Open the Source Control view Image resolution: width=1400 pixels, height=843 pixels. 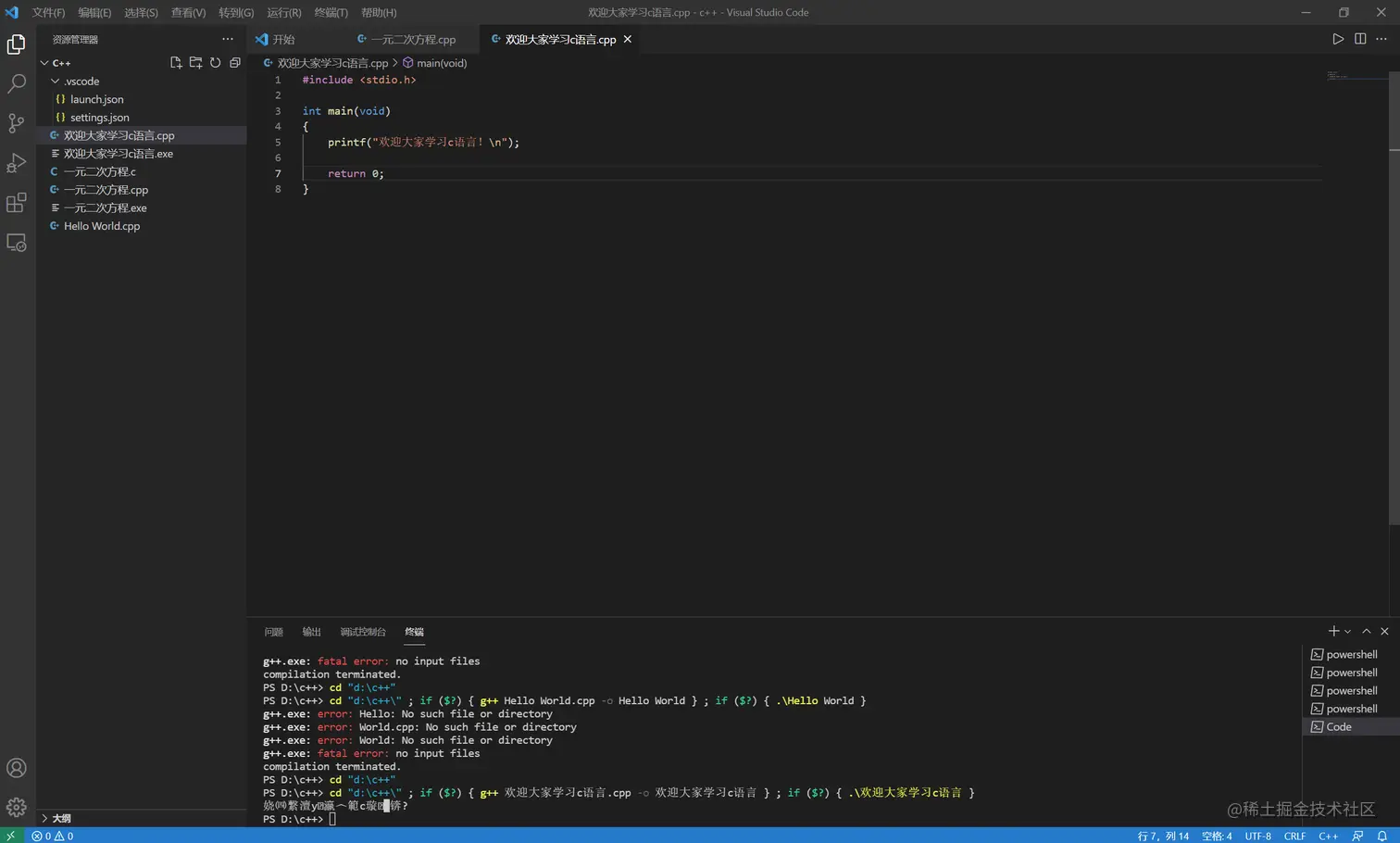17,123
